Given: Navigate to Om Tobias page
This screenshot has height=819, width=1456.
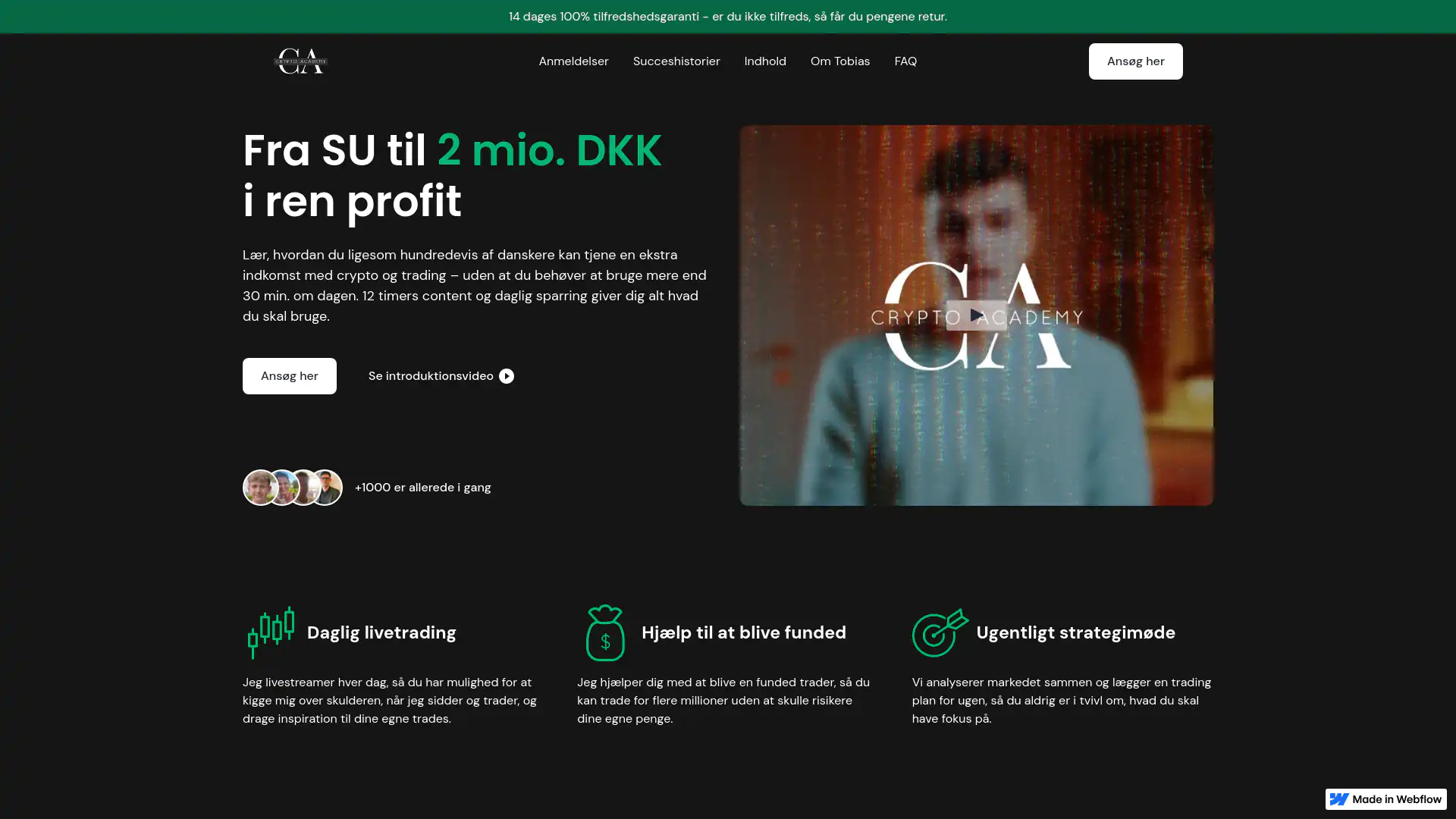Looking at the screenshot, I should coord(839,61).
